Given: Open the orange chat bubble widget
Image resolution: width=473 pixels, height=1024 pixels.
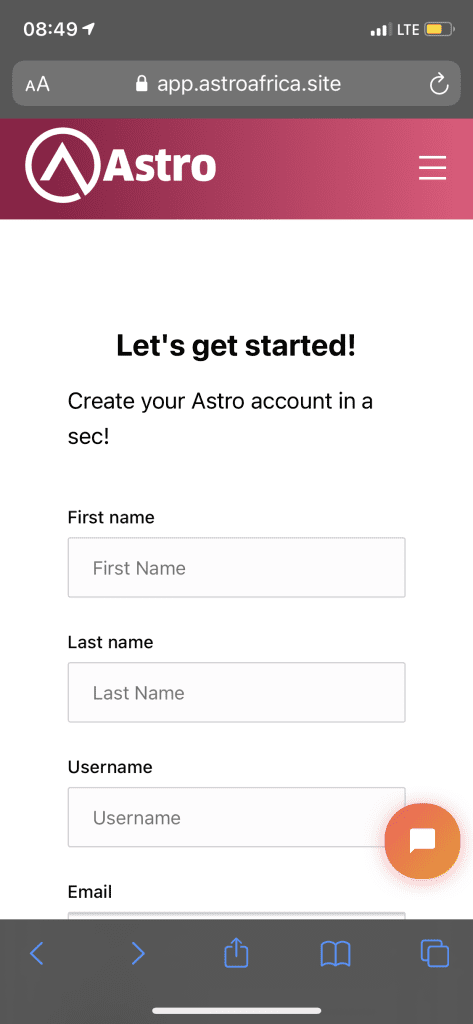Looking at the screenshot, I should [x=422, y=840].
